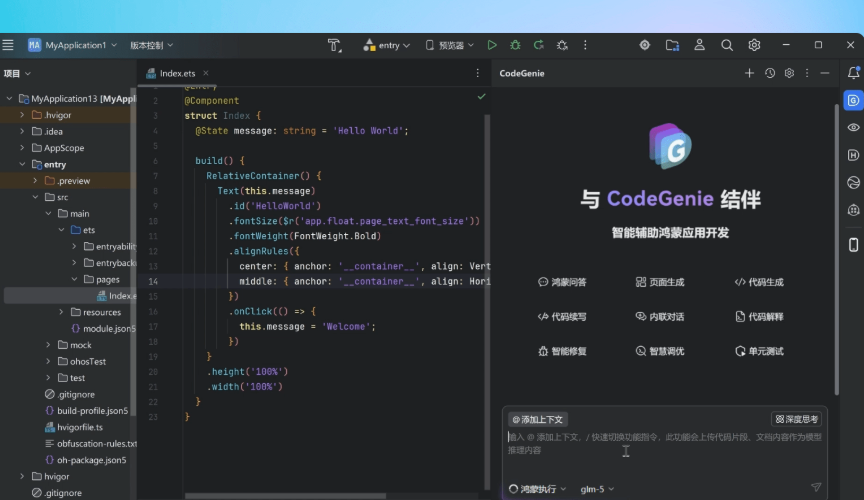The width and height of the screenshot is (864, 500).
Task: Open the glm-5 model dropdown
Action: (x=597, y=489)
